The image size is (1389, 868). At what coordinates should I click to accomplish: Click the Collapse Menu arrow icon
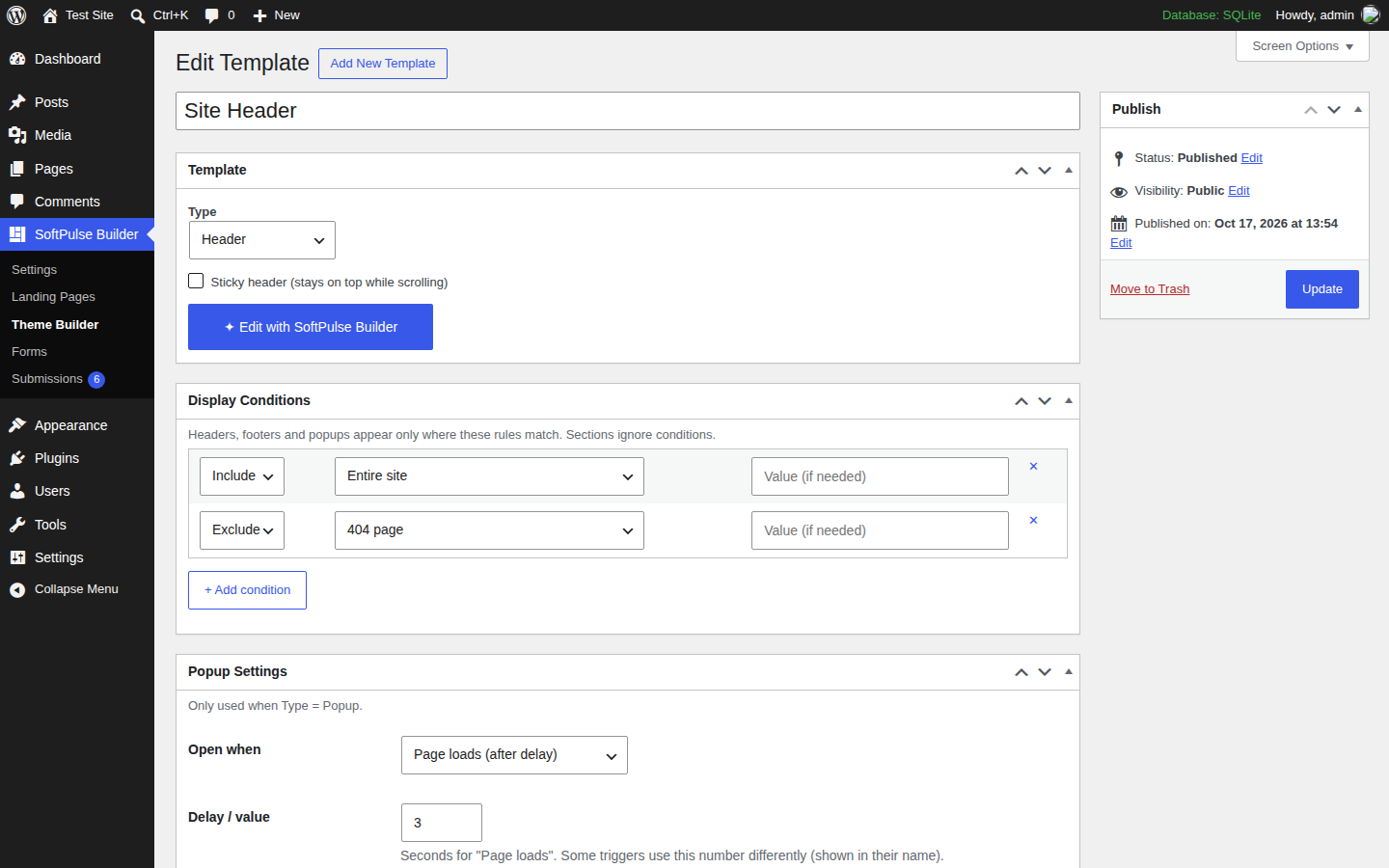17,590
